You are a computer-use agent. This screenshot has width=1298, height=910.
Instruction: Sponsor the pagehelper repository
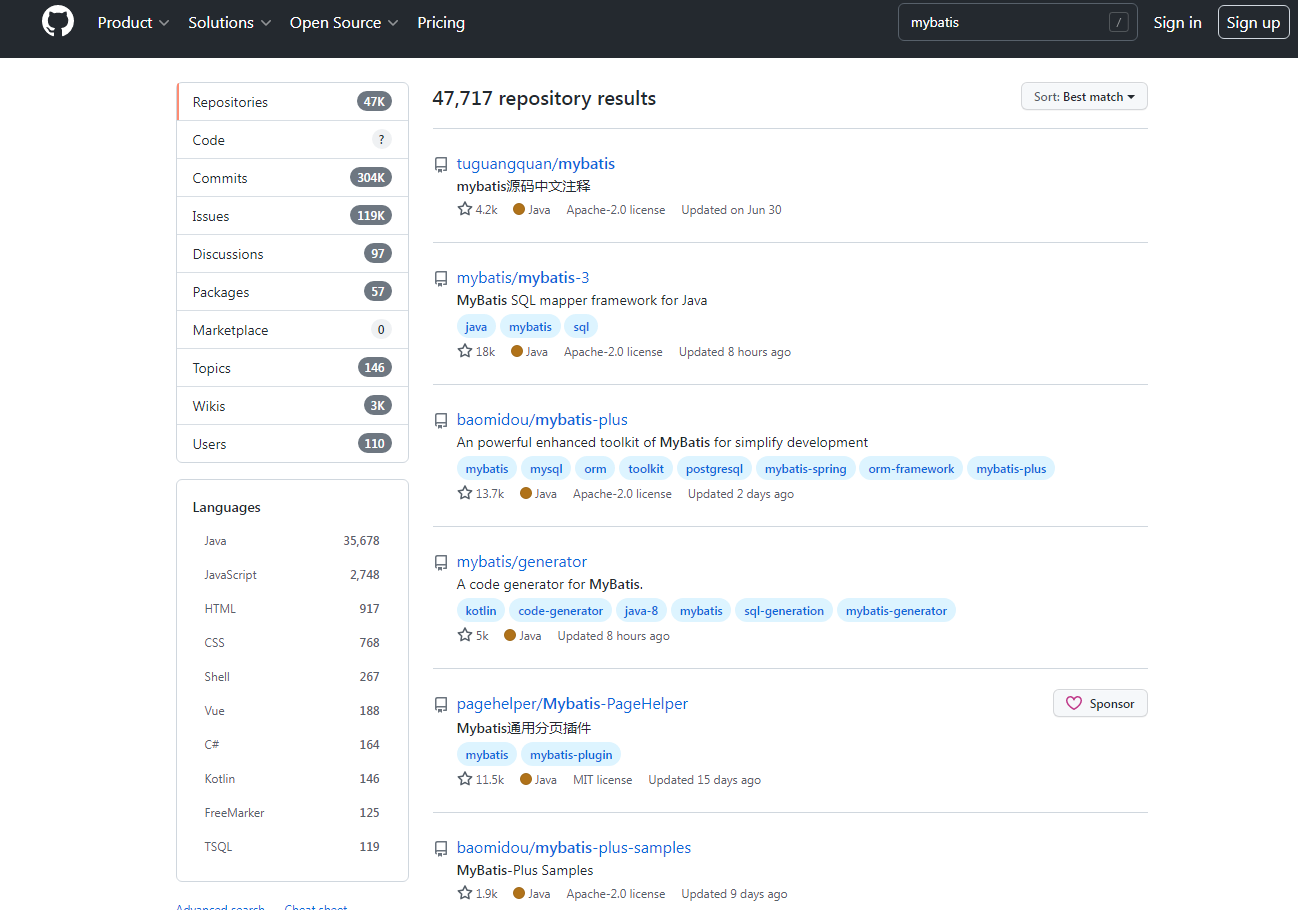1100,703
